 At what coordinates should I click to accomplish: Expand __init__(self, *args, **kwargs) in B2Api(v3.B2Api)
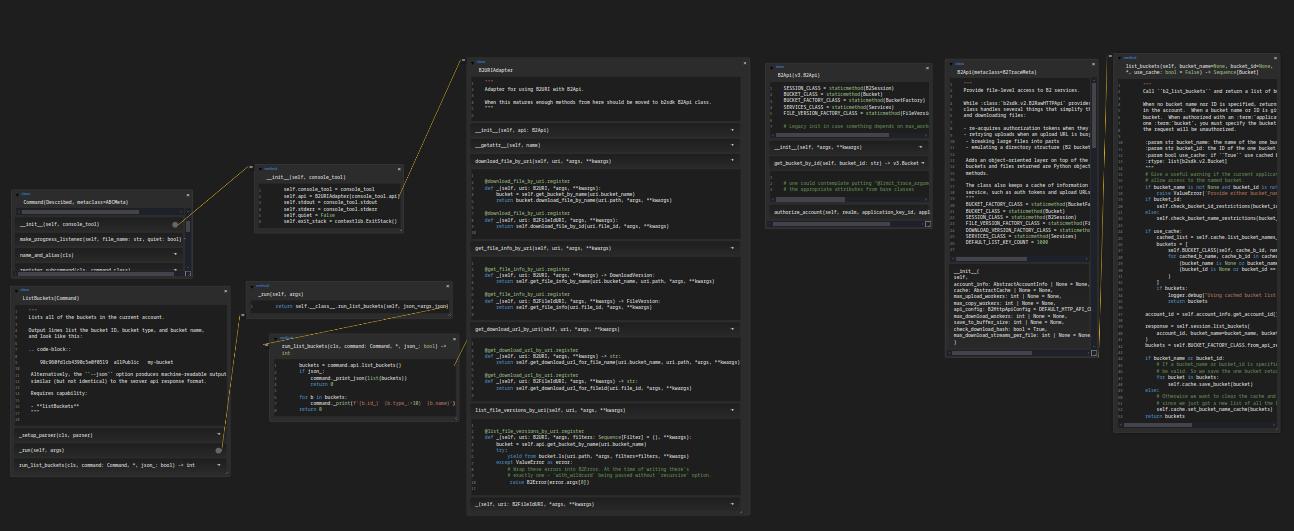[922, 147]
